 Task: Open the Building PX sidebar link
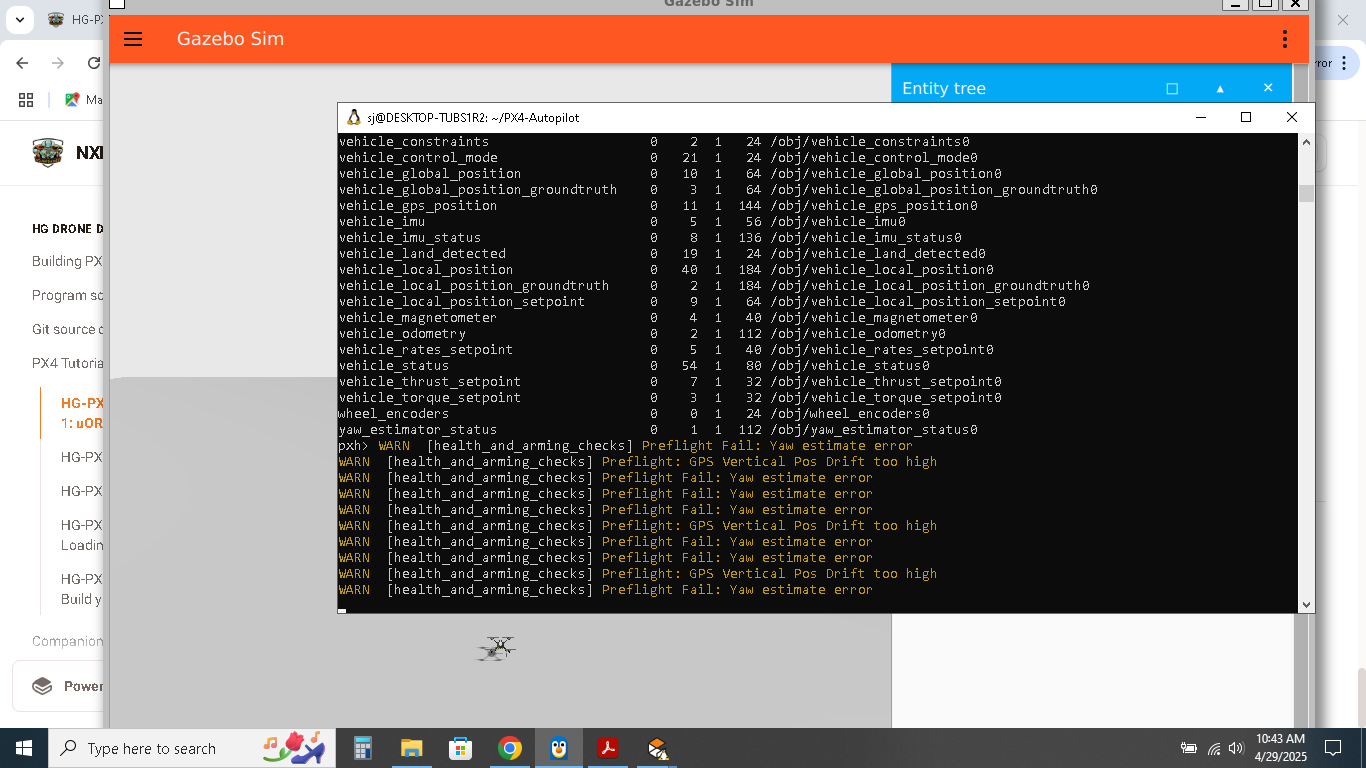point(67,261)
